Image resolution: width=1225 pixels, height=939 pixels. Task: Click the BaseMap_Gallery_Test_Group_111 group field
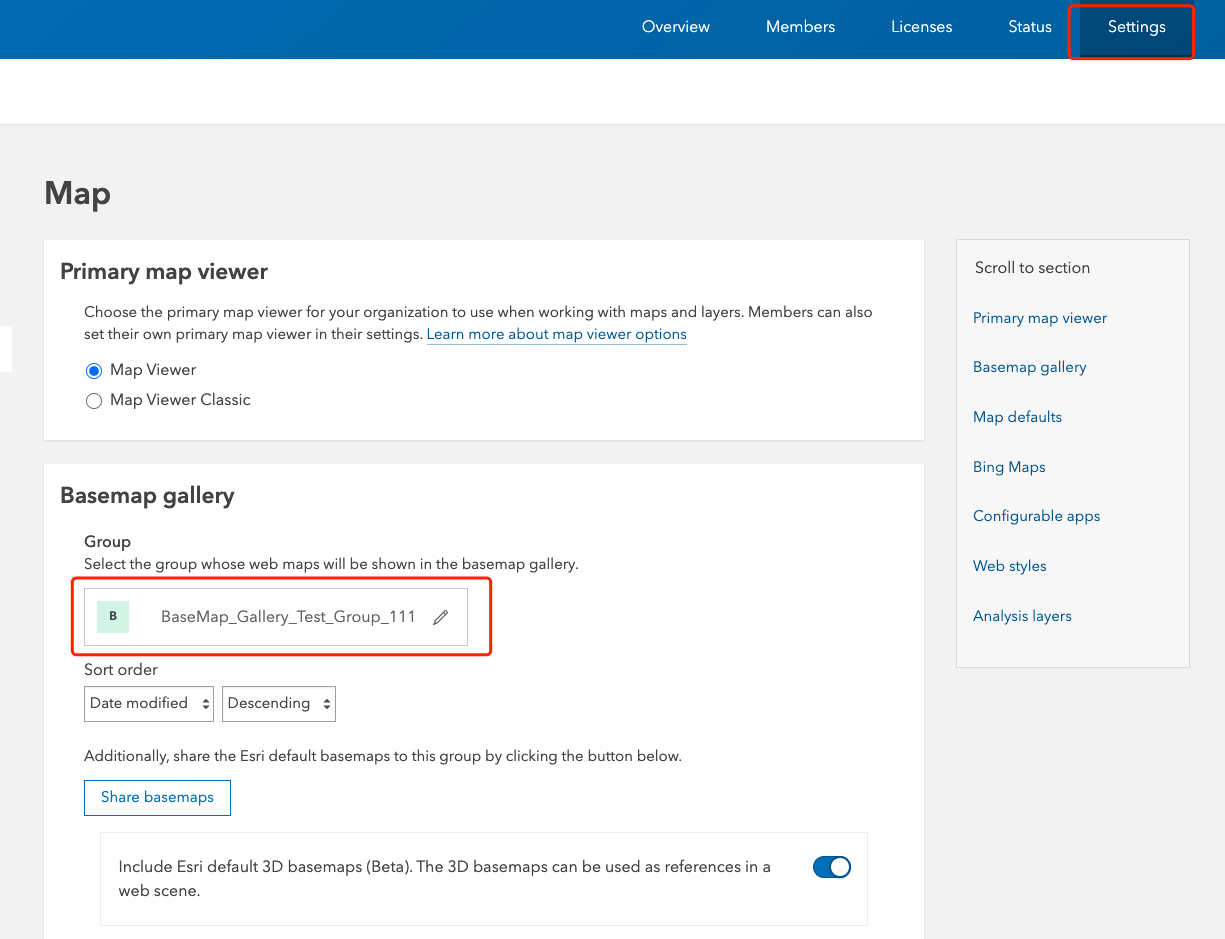click(x=287, y=617)
